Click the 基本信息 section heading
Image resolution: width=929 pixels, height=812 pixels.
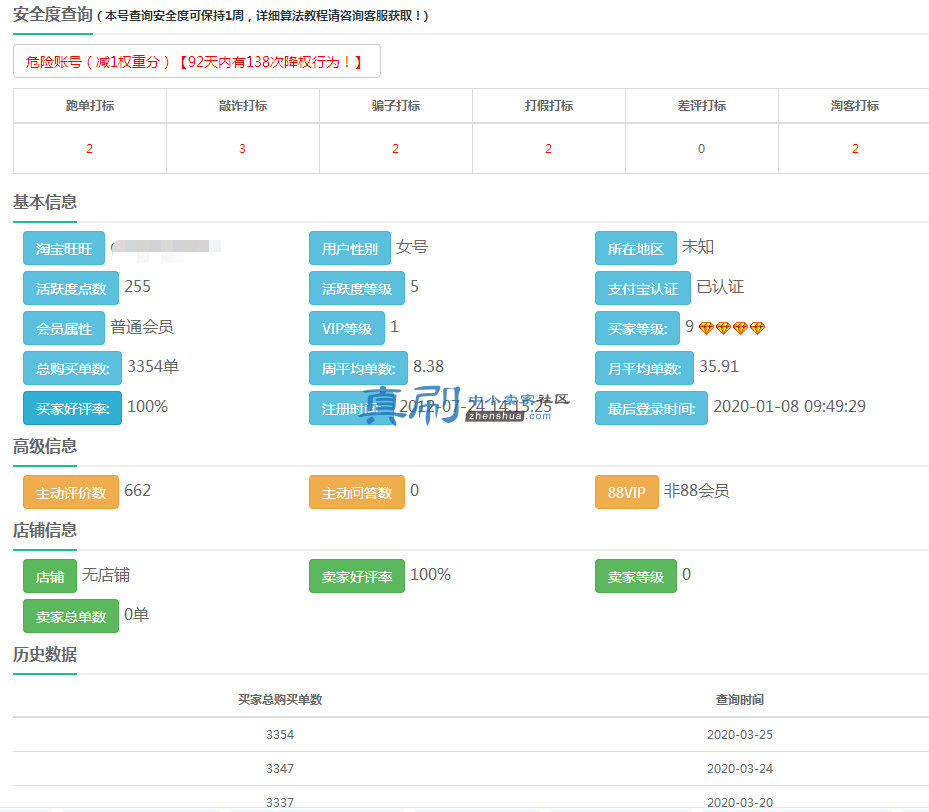click(45, 202)
